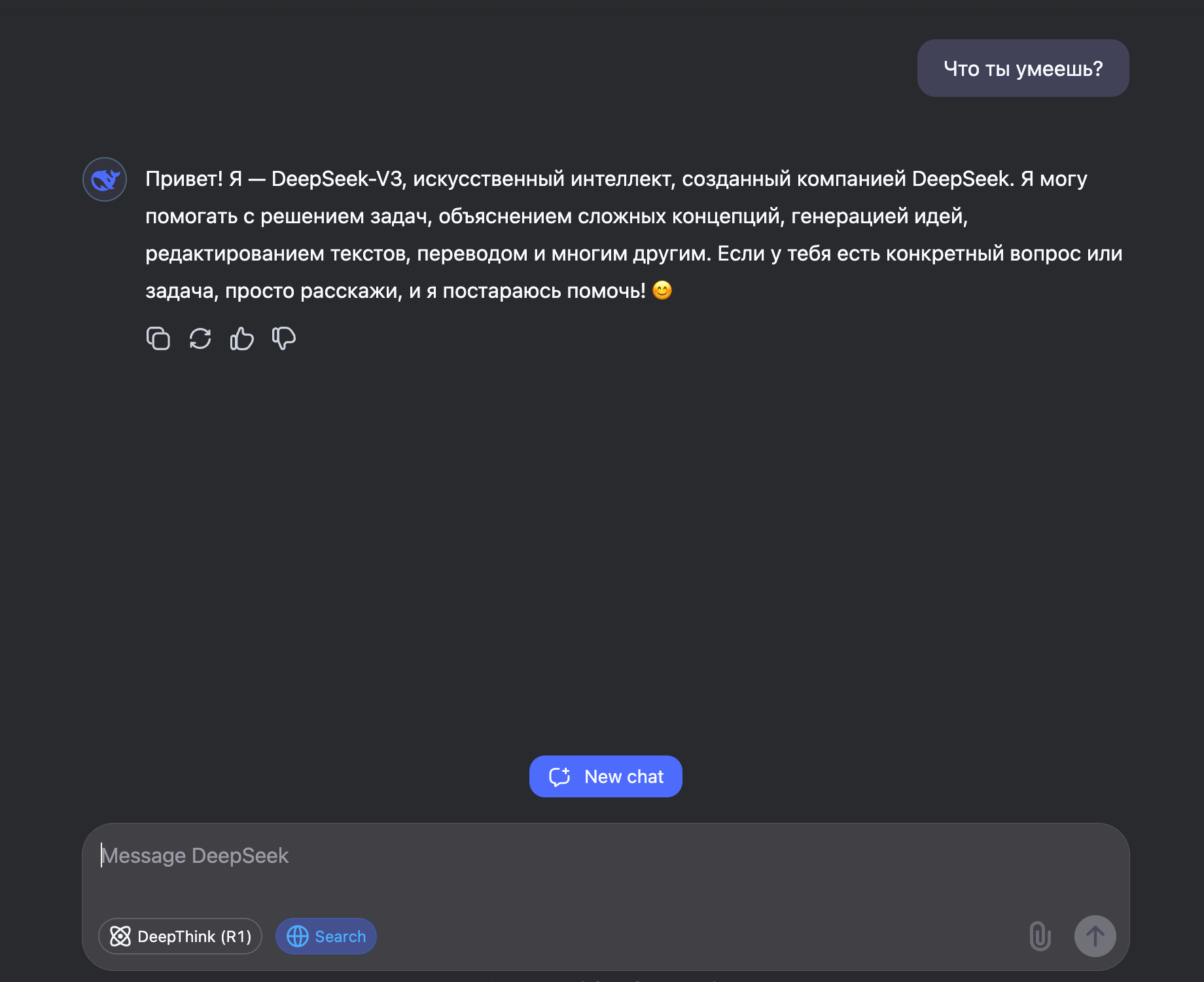Click the response line "задача, просто расскажи"
This screenshot has height=982, width=1204.
(x=409, y=291)
